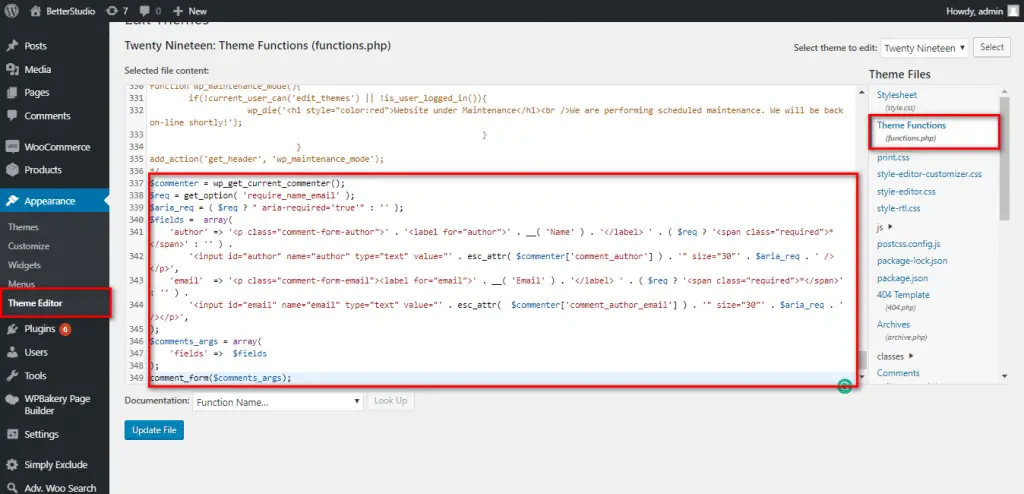Open the WooCommerce menu
Image resolution: width=1024 pixels, height=494 pixels.
55,147
